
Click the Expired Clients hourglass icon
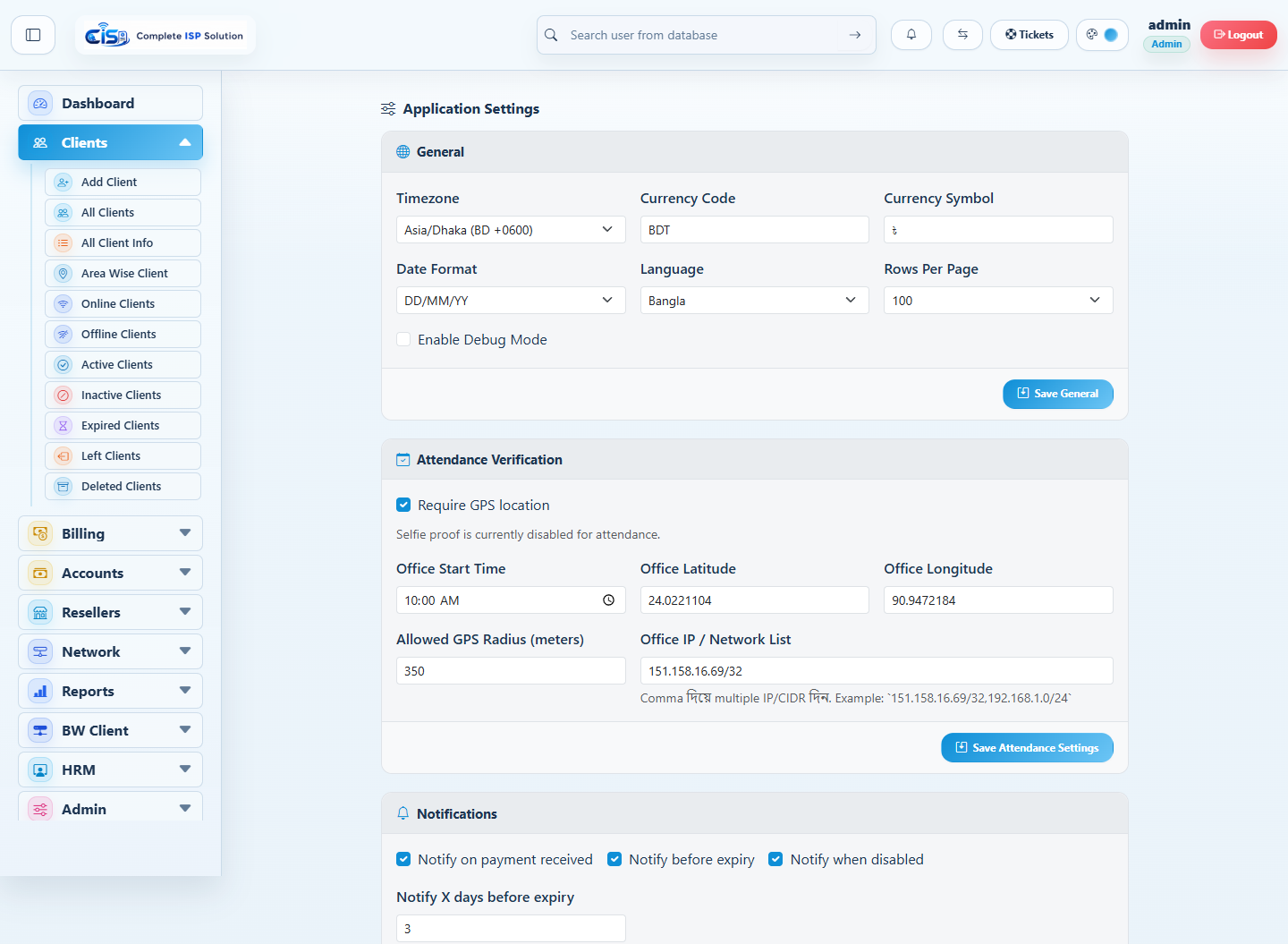click(63, 426)
